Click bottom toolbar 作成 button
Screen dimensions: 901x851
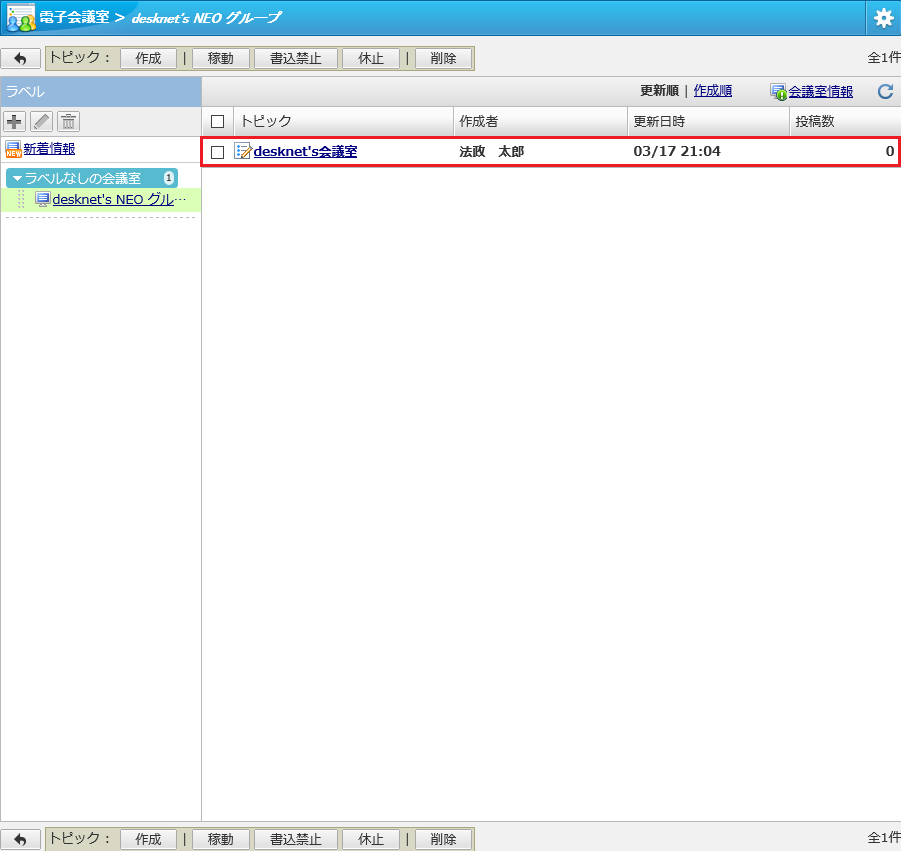(x=148, y=840)
